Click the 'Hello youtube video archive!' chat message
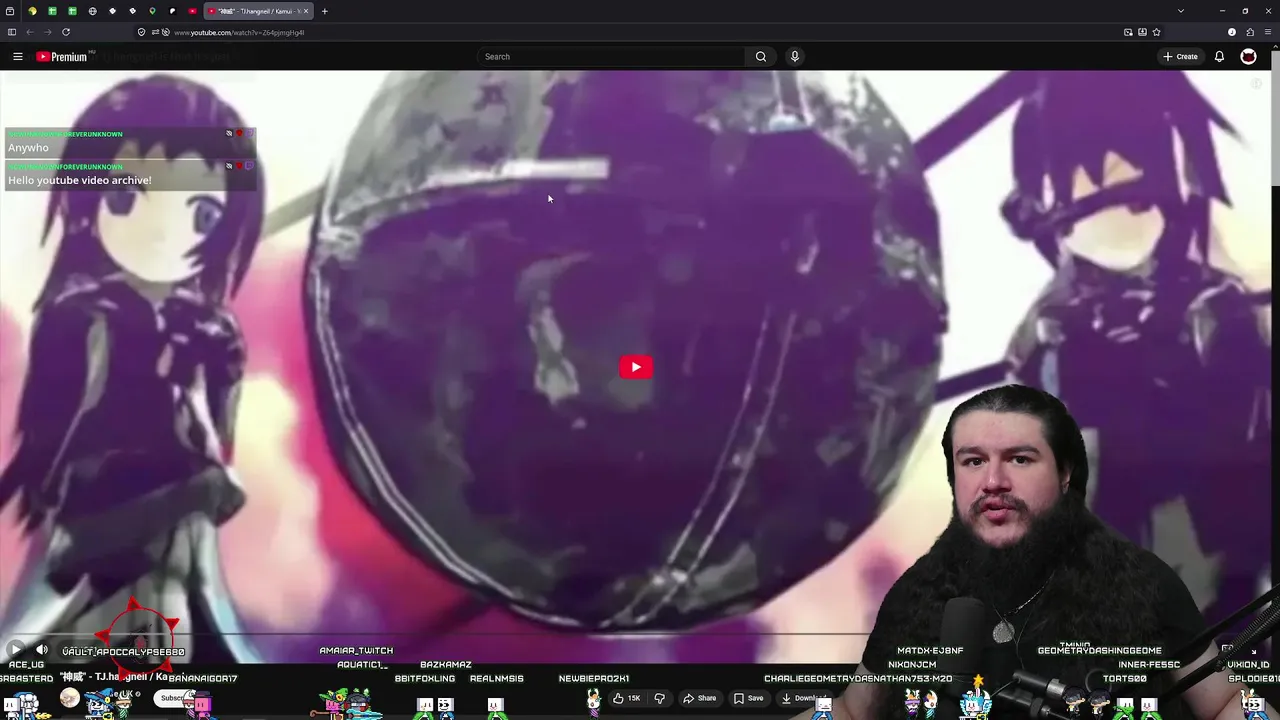This screenshot has width=1280, height=720. pyautogui.click(x=80, y=180)
